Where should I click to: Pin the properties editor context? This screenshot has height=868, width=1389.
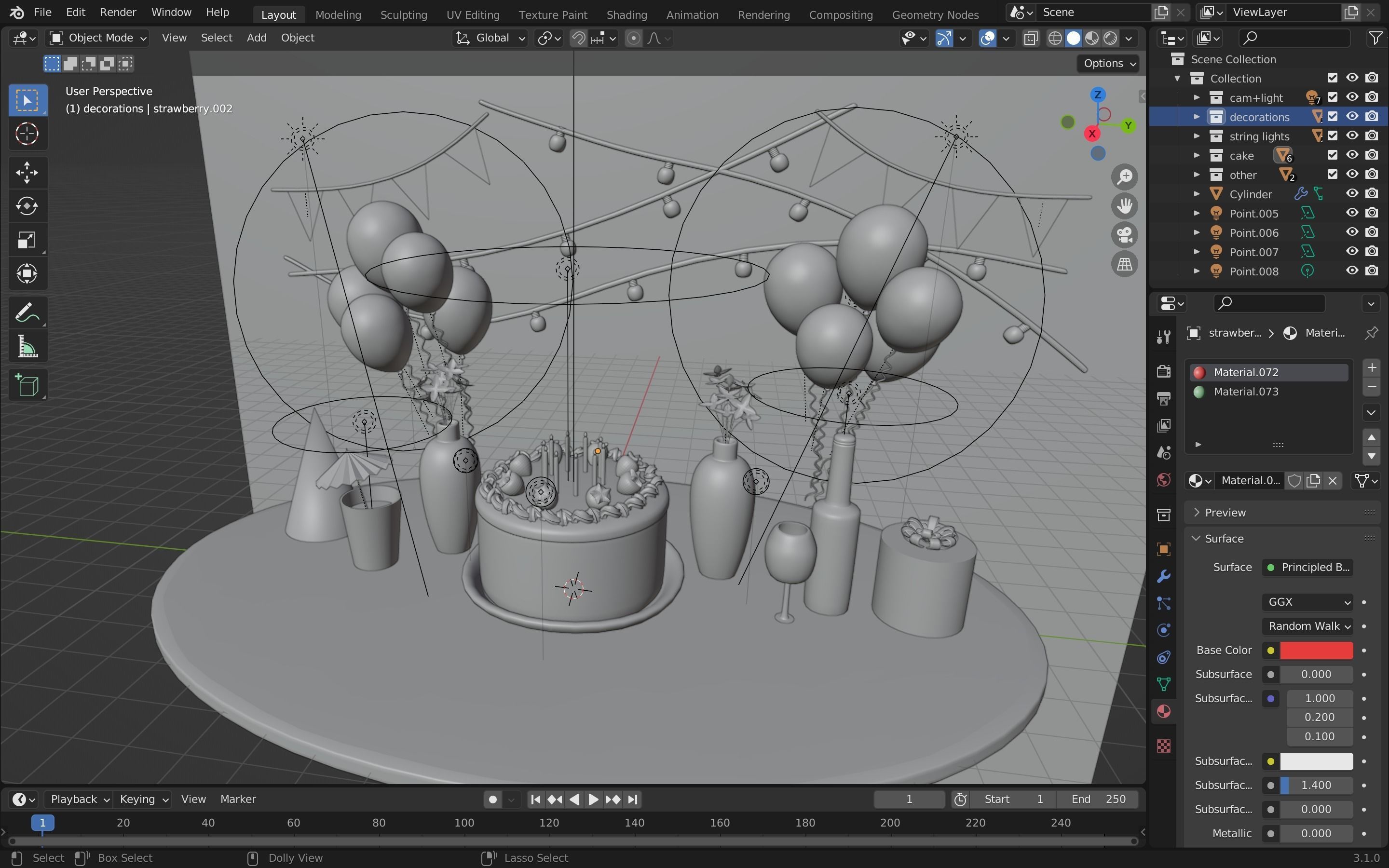1371,333
